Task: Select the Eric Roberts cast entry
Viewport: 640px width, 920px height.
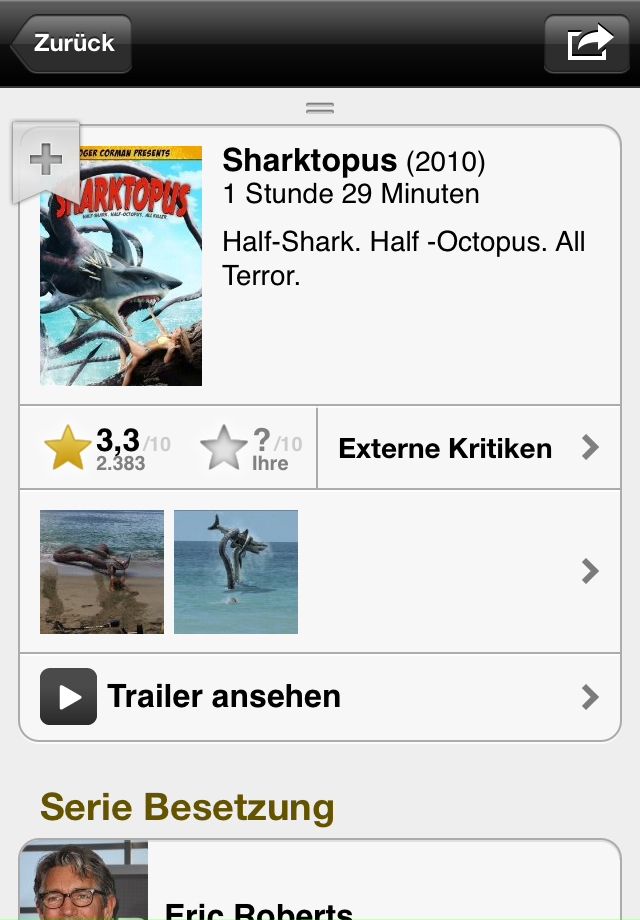Action: pos(320,880)
